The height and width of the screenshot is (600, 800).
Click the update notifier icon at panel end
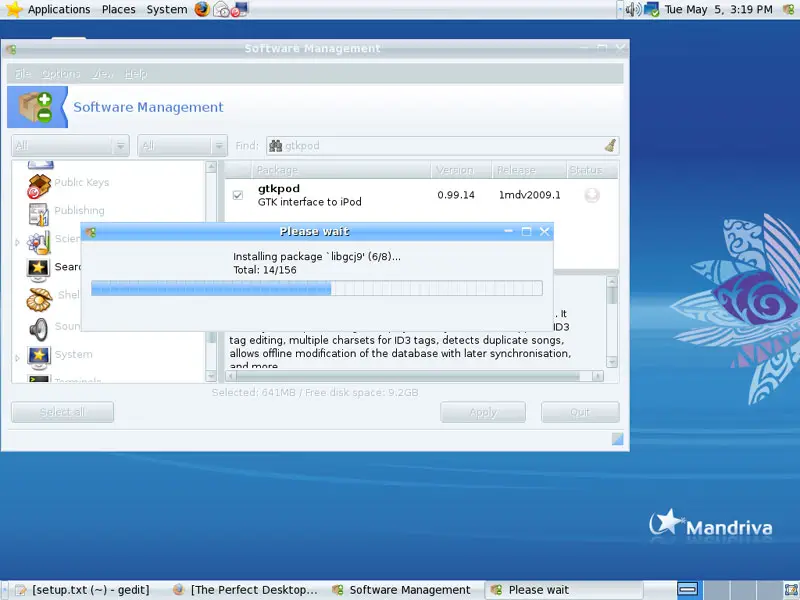pyautogui.click(x=789, y=9)
